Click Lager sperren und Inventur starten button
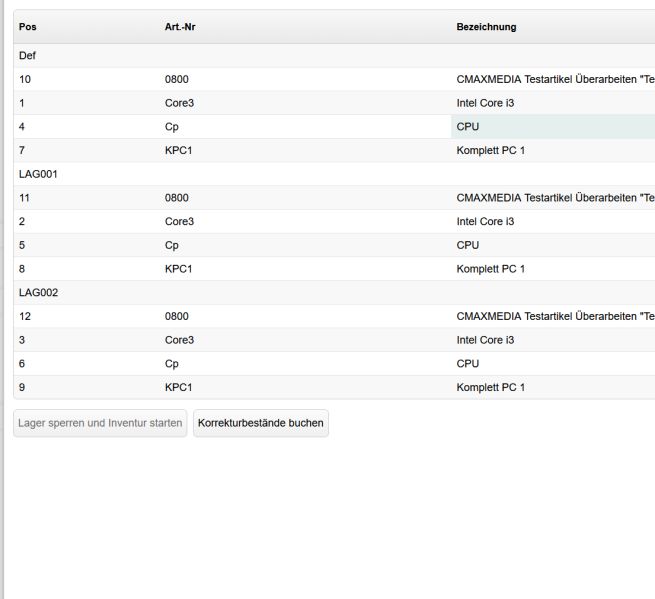The width and height of the screenshot is (655, 599). (100, 423)
